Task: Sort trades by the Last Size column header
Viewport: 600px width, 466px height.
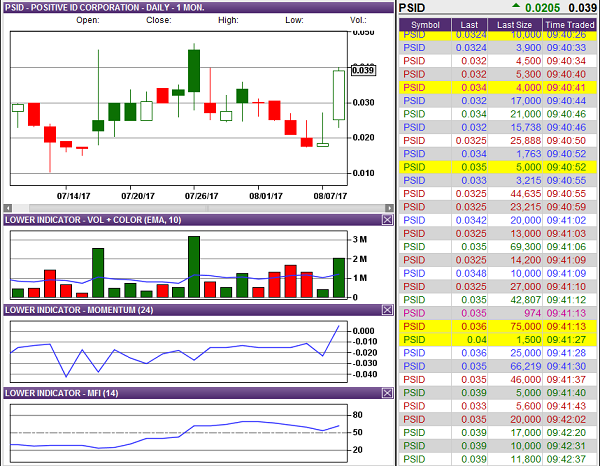Action: pos(514,25)
